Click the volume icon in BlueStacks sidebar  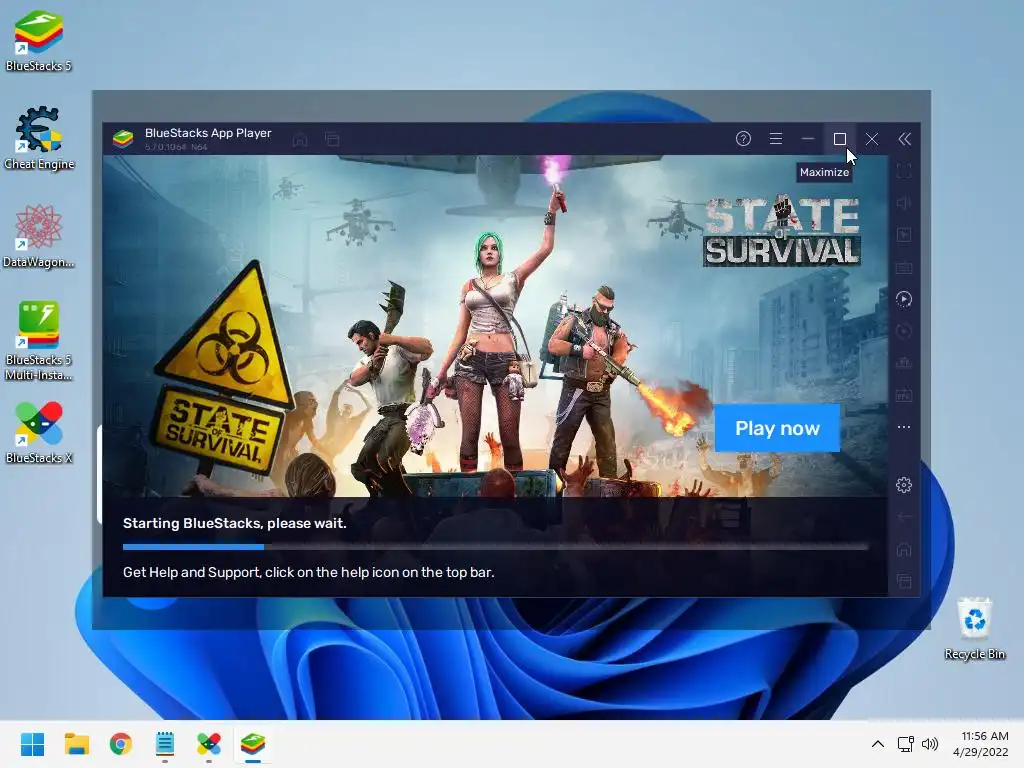click(x=904, y=203)
